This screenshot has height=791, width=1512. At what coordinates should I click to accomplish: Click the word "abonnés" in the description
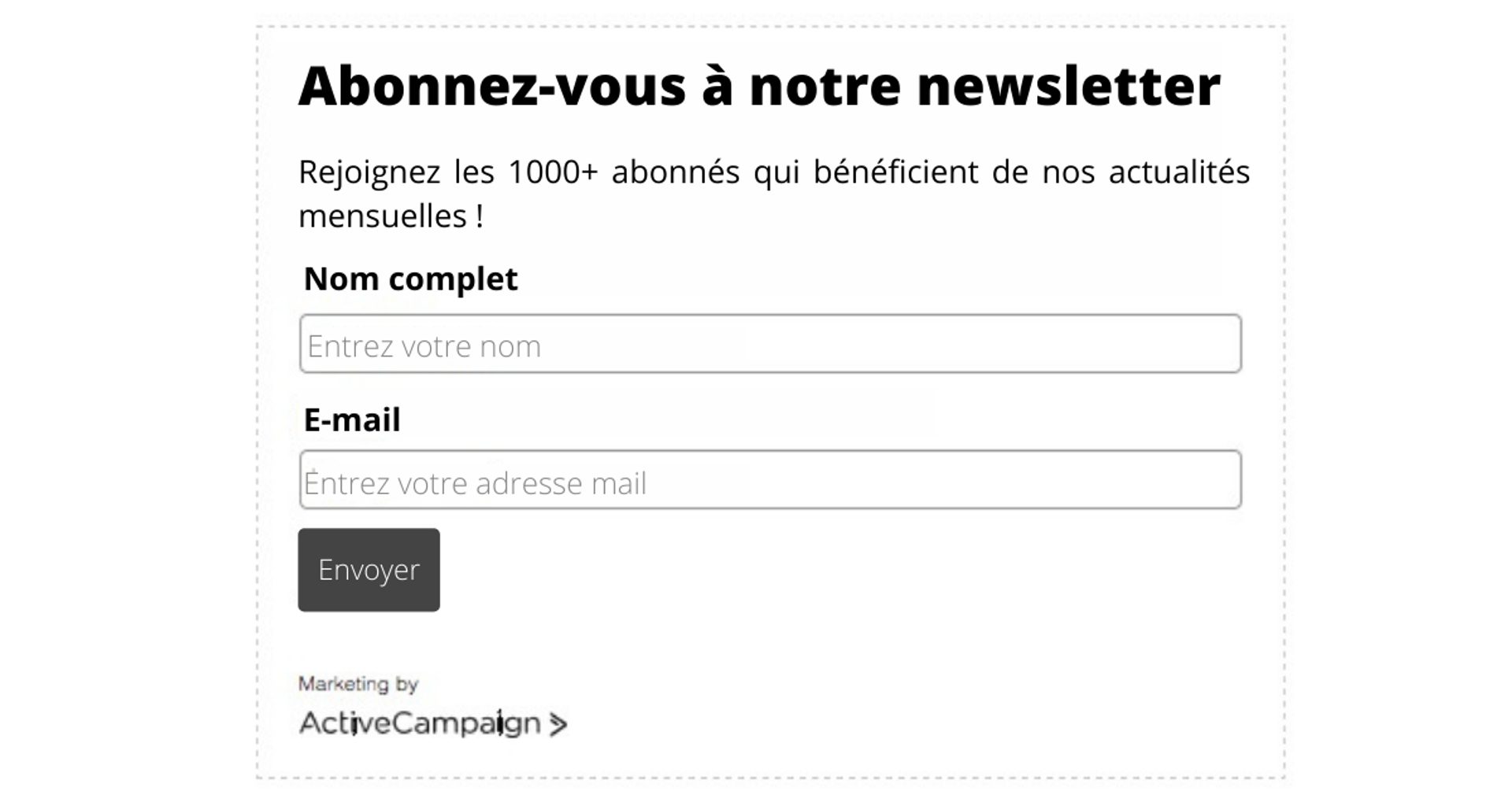[675, 172]
